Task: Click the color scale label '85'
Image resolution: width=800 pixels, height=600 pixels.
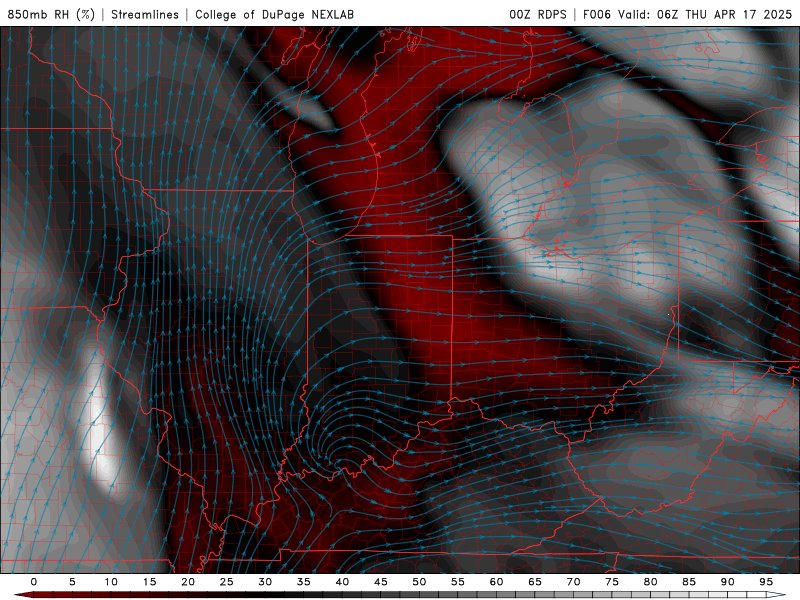Action: [x=689, y=582]
